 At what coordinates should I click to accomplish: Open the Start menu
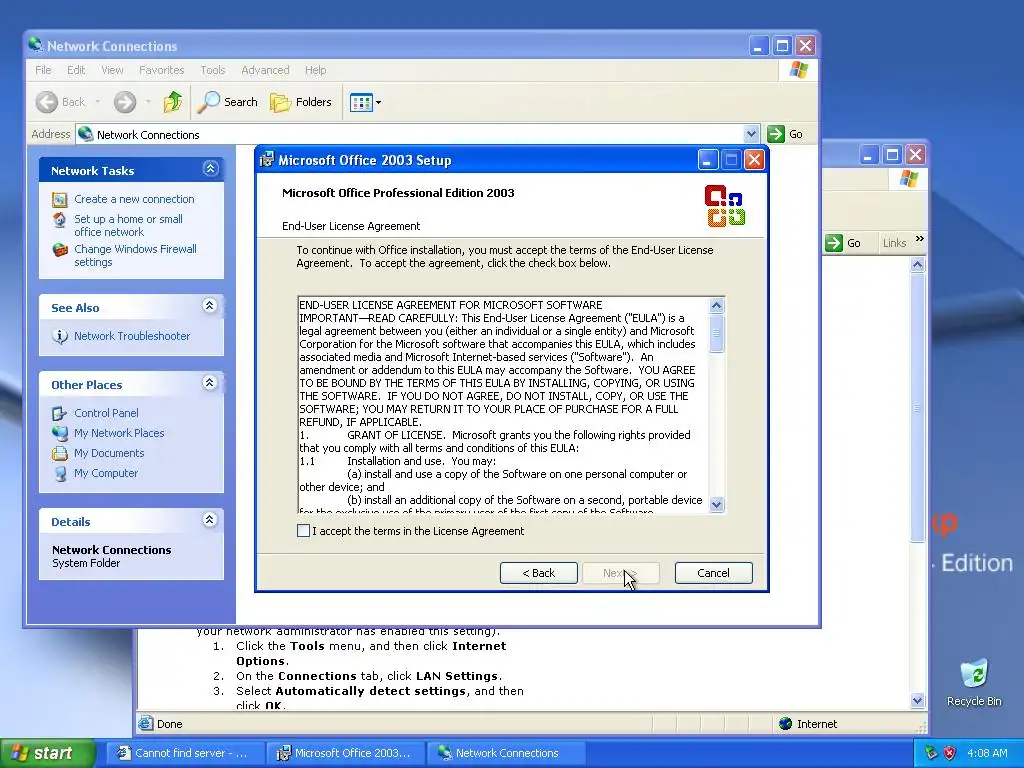point(48,753)
